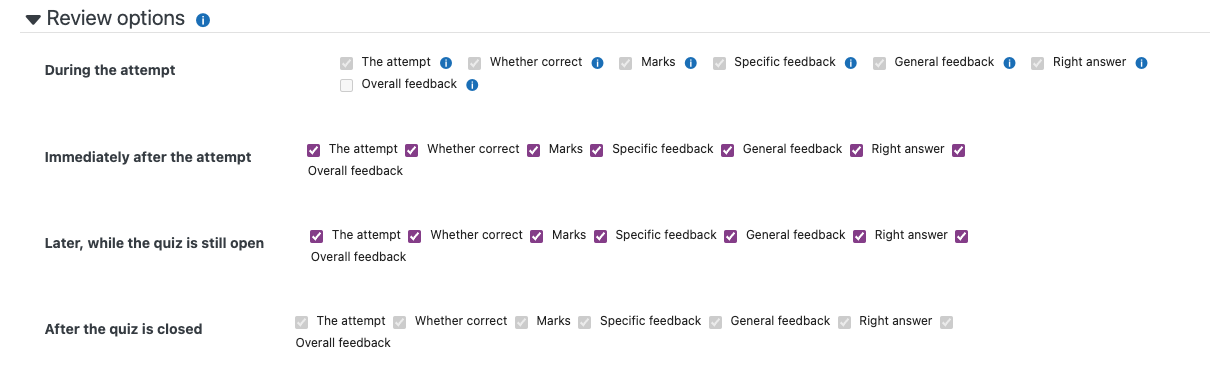Screen dimensions: 1210x376
Task: Open help icon beside Review options heading
Action: (x=203, y=20)
